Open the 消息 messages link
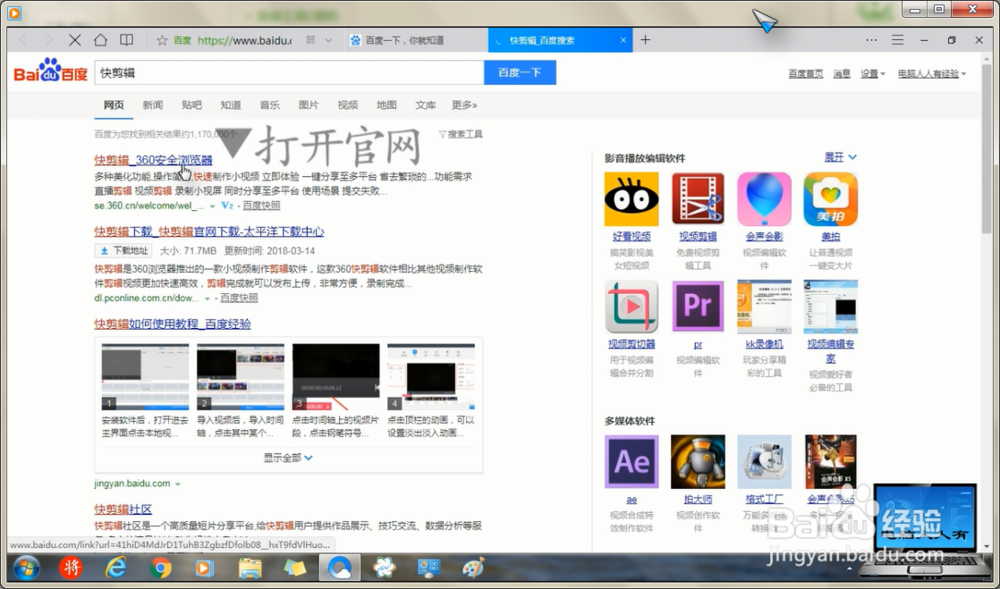 pos(842,74)
